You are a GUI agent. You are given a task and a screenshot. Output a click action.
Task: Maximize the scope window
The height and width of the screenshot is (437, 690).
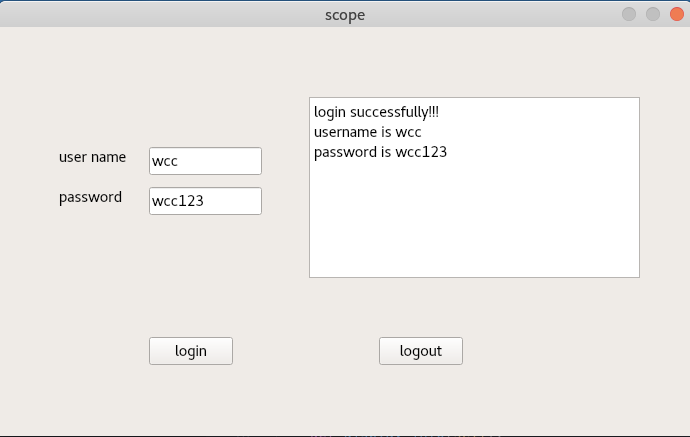point(652,14)
